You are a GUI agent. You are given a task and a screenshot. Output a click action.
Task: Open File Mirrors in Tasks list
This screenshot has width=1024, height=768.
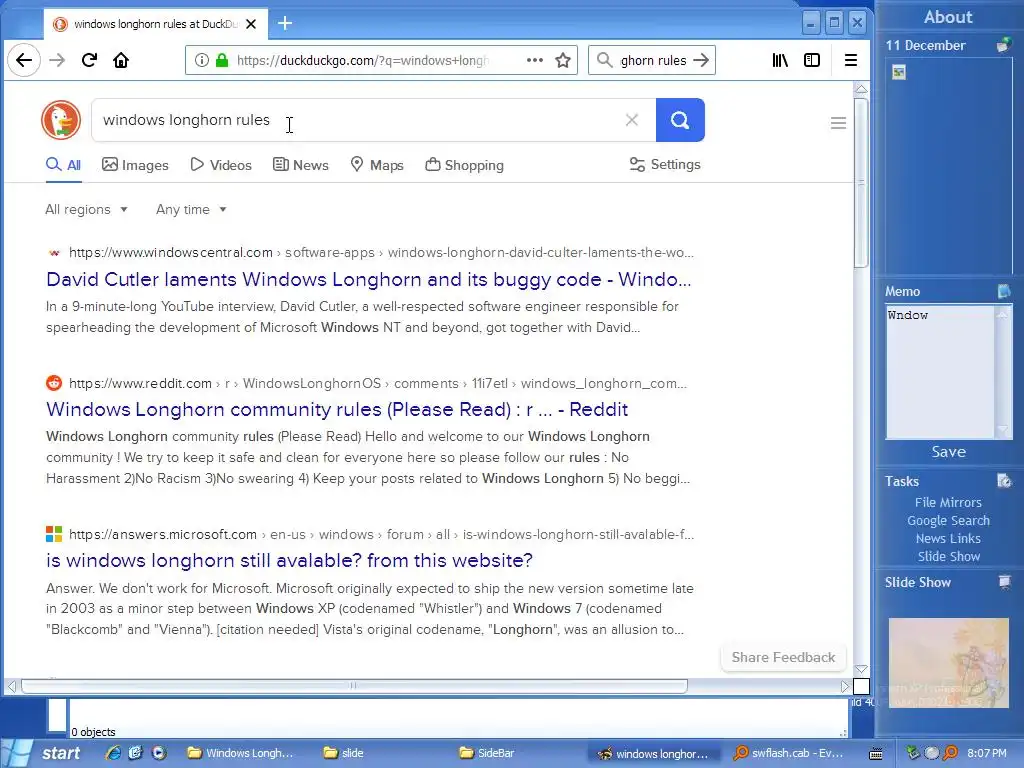point(948,502)
